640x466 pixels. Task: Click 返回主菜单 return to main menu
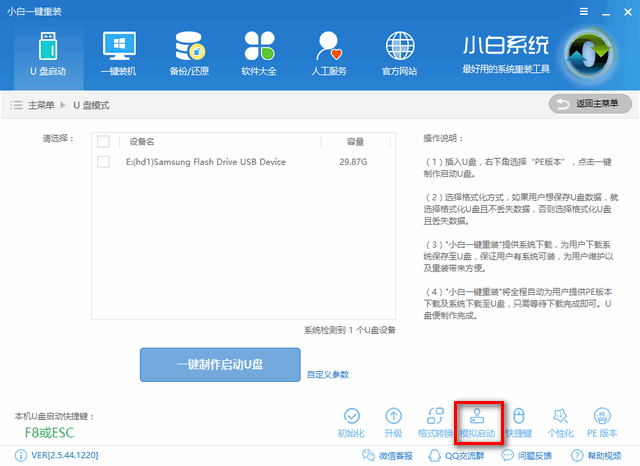590,104
